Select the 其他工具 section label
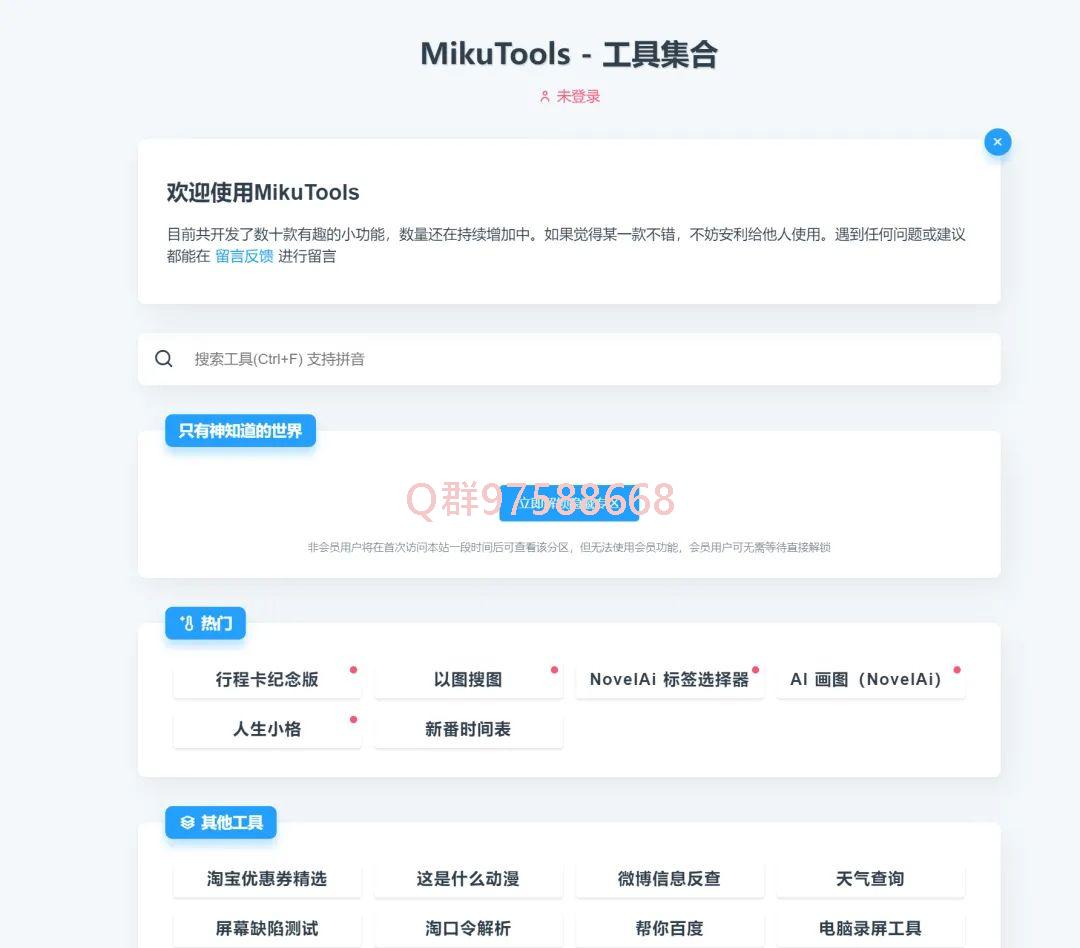Viewport: 1080px width, 948px height. (220, 823)
